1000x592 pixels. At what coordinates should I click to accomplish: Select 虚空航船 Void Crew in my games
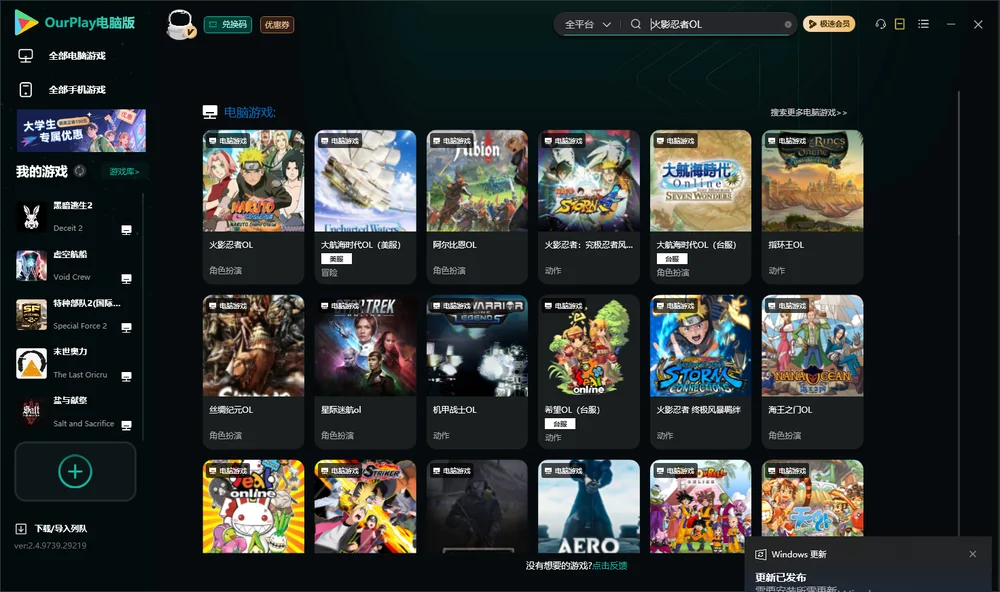pos(75,265)
